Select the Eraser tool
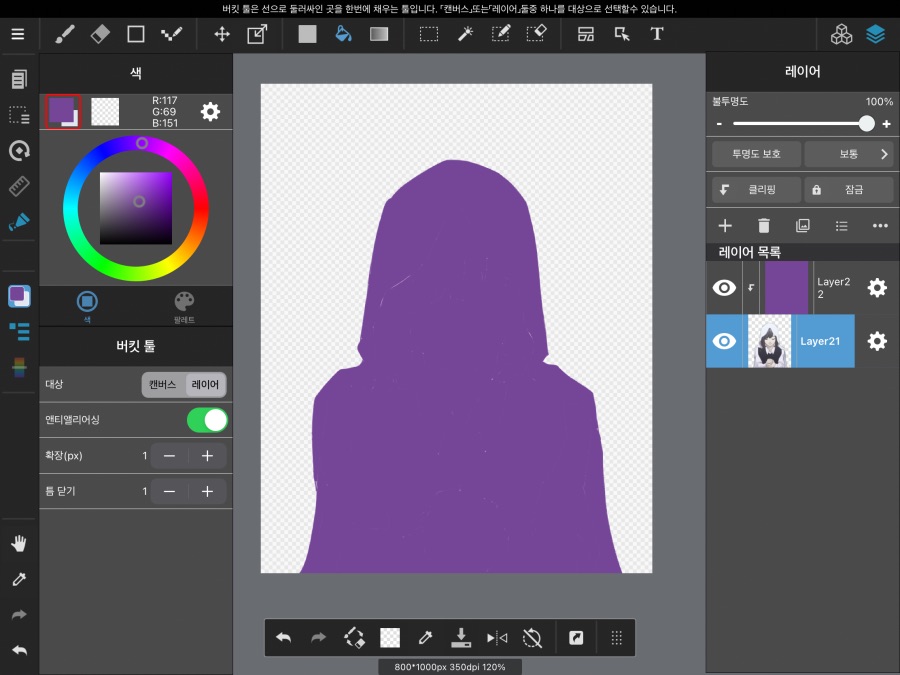The width and height of the screenshot is (900, 675). click(x=99, y=34)
